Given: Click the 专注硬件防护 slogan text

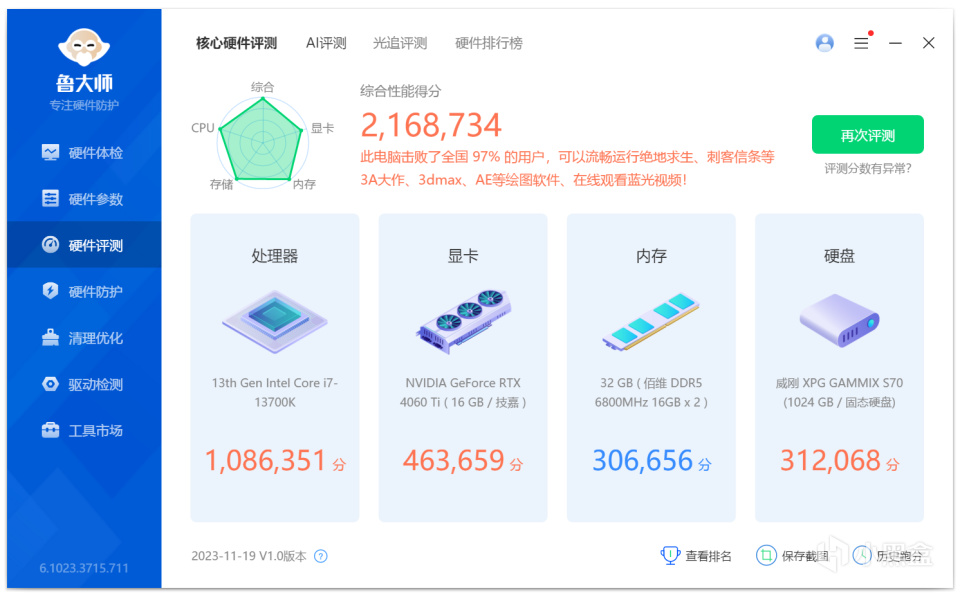Looking at the screenshot, I should click(84, 105).
